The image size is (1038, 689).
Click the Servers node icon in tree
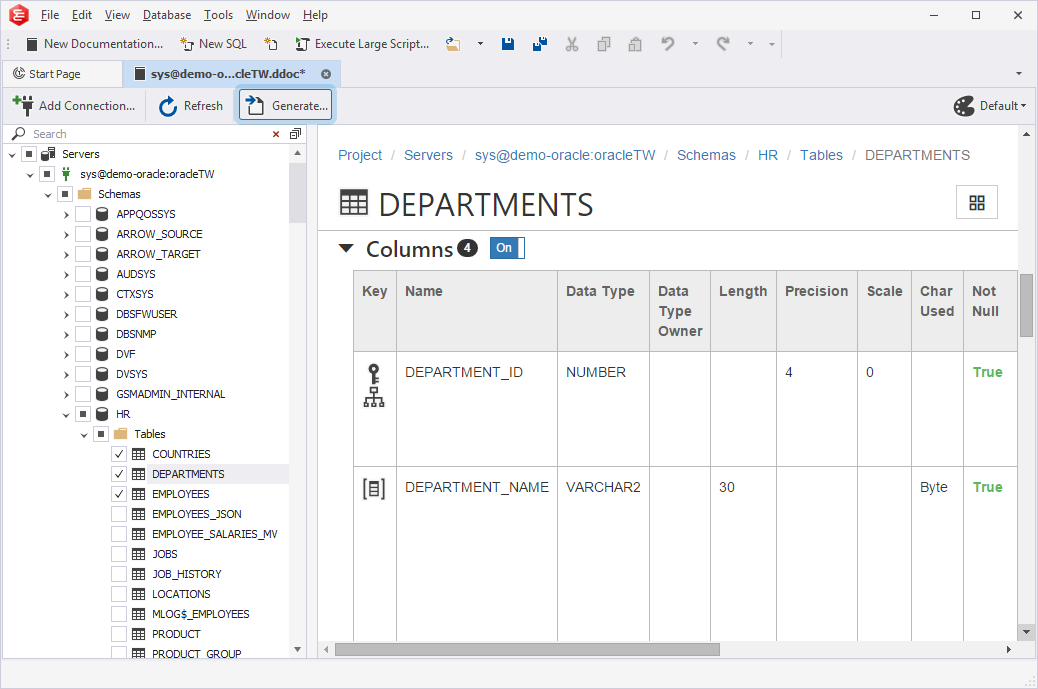point(48,154)
